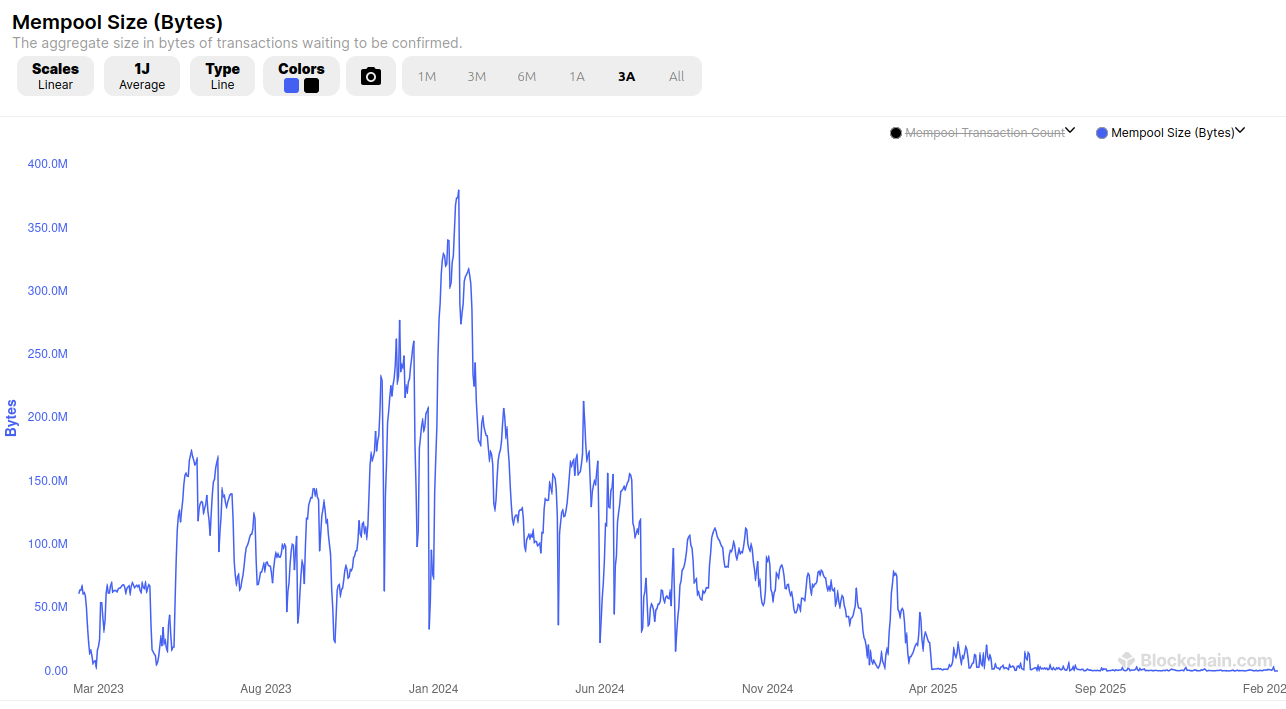The image size is (1286, 709).
Task: Toggle Mempool Transaction Count legend dot
Action: 896,133
